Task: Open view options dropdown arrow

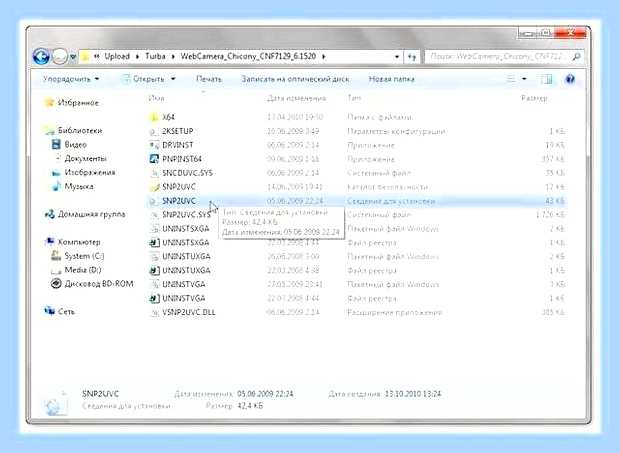Action: click(x=525, y=79)
